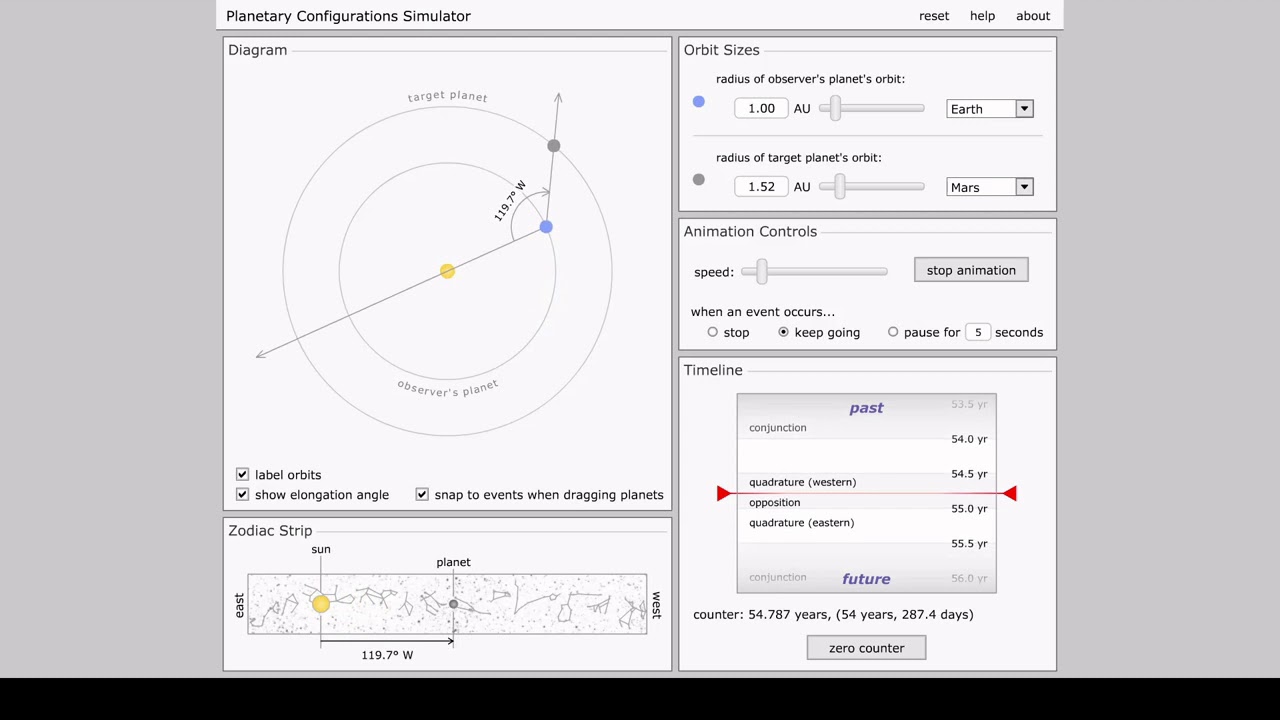Screen dimensions: 1280x720
Task: Click the Planetary Configurations Simulator title
Action: pyautogui.click(x=348, y=16)
